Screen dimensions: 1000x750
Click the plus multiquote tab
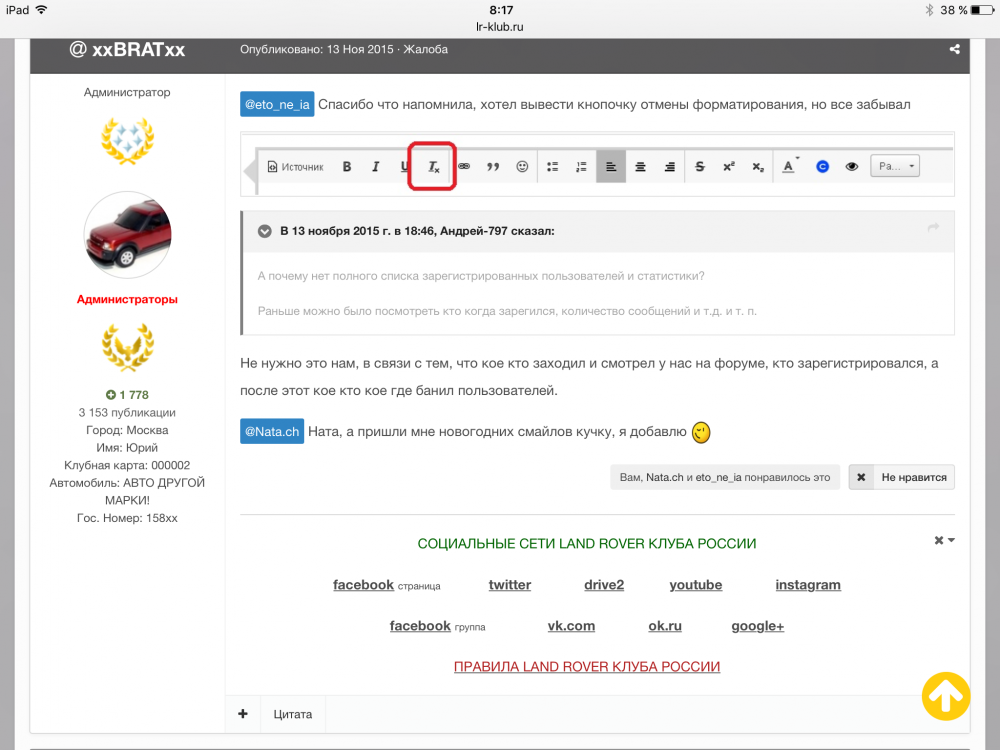[243, 714]
